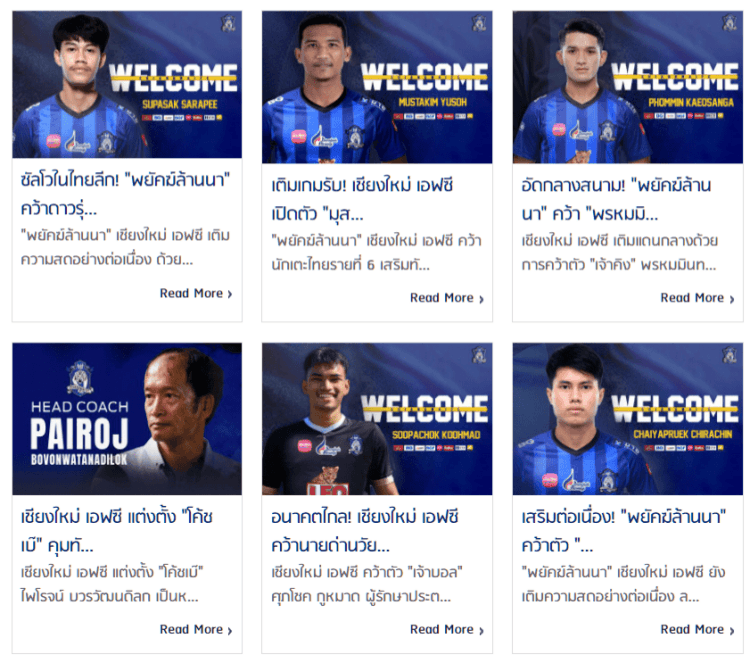Click club crest icon on Chaiyapruek banner

click(729, 355)
